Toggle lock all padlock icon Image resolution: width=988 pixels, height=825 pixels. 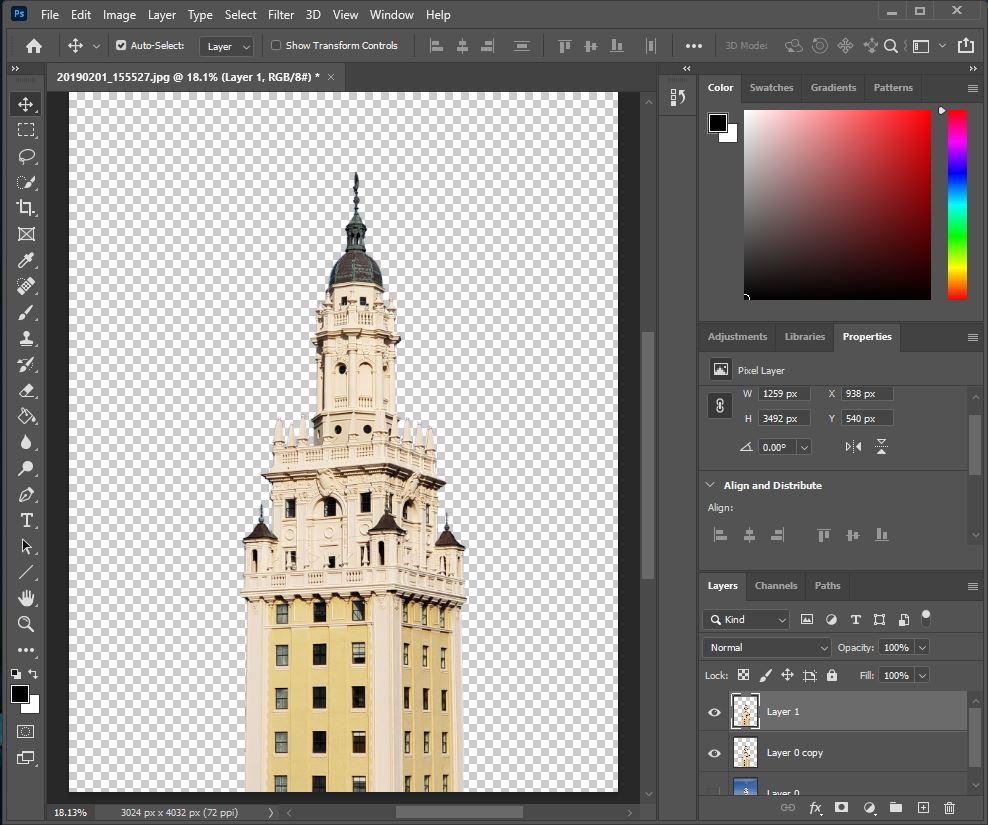pos(832,676)
